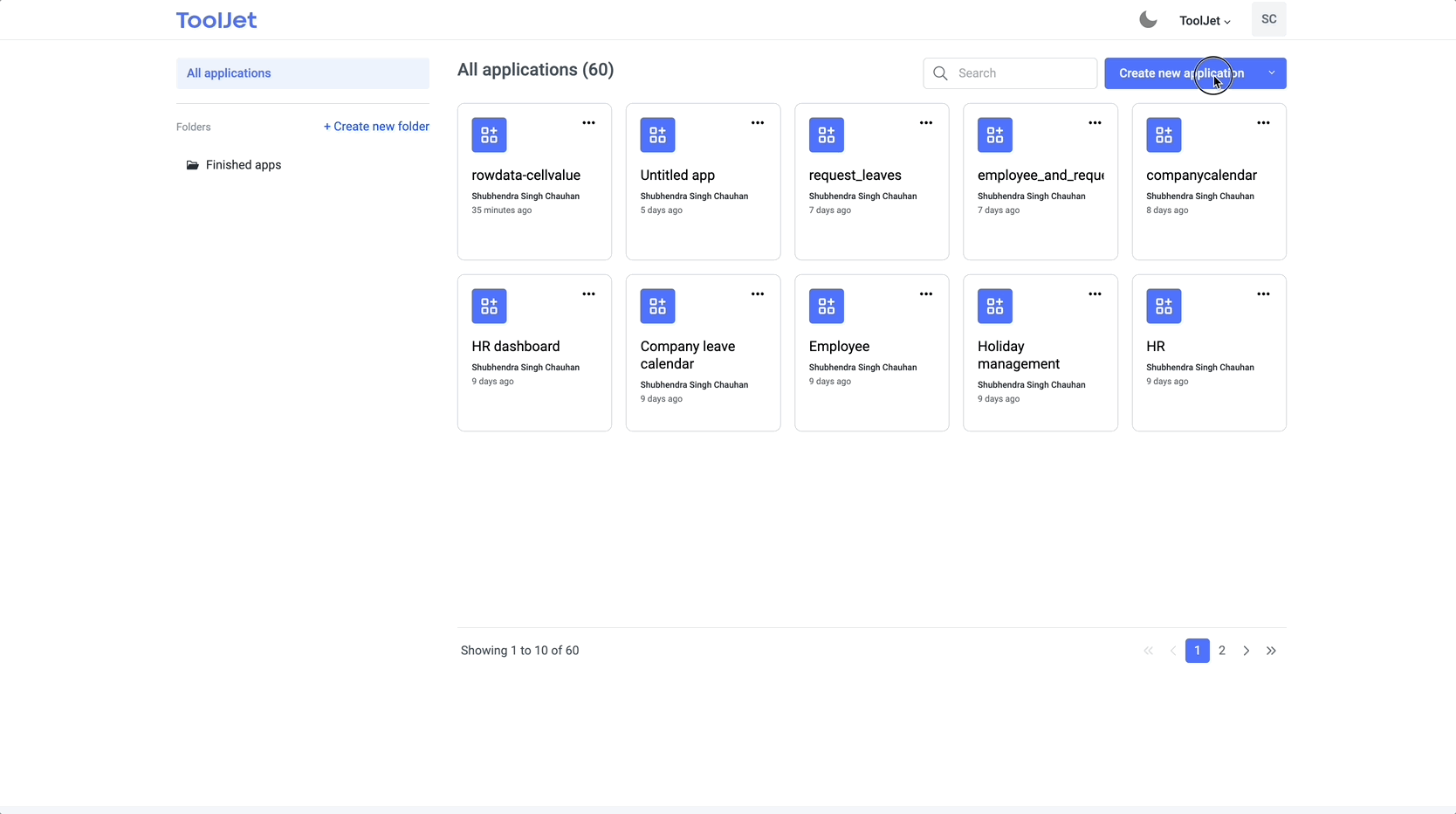Viewport: 1456px width, 814px height.
Task: Click the Untitled app title
Action: (x=677, y=176)
